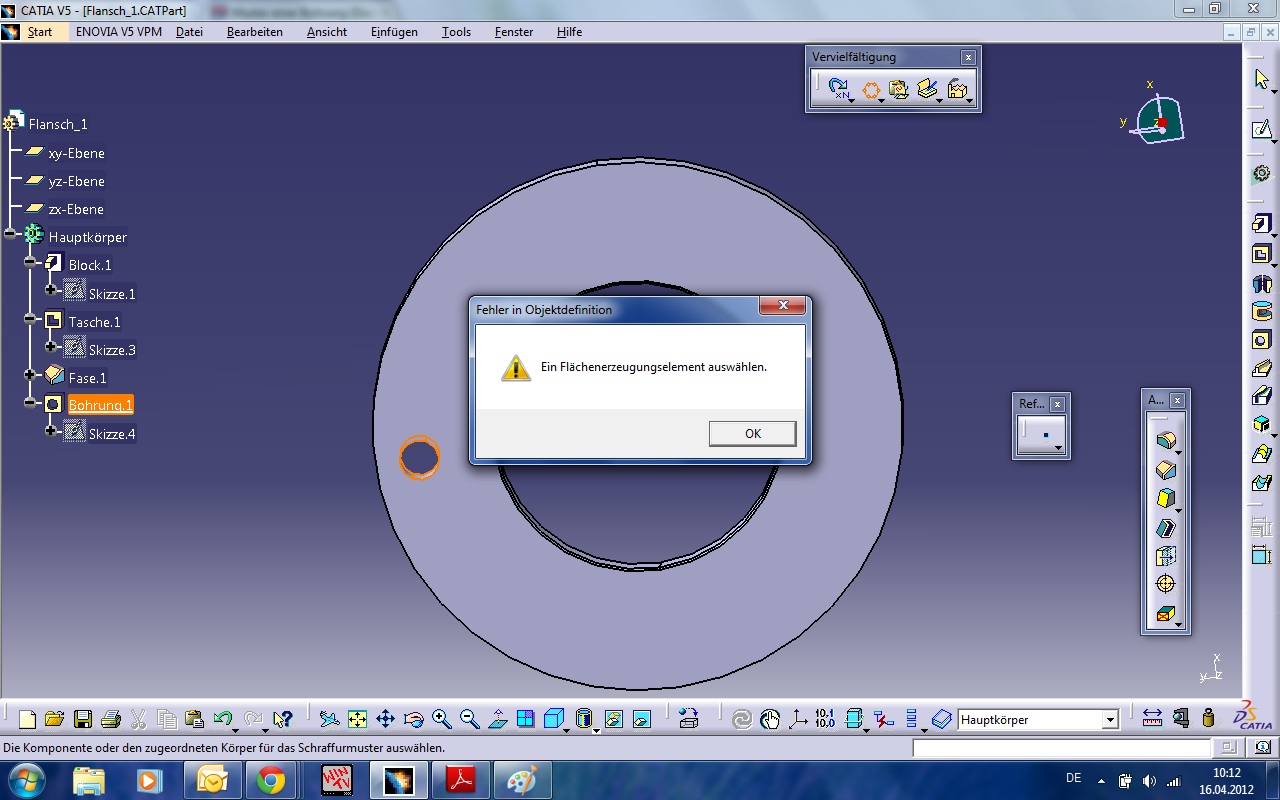Click the Shaft icon
Viewport: 1280px width, 800px height.
[x=1262, y=283]
